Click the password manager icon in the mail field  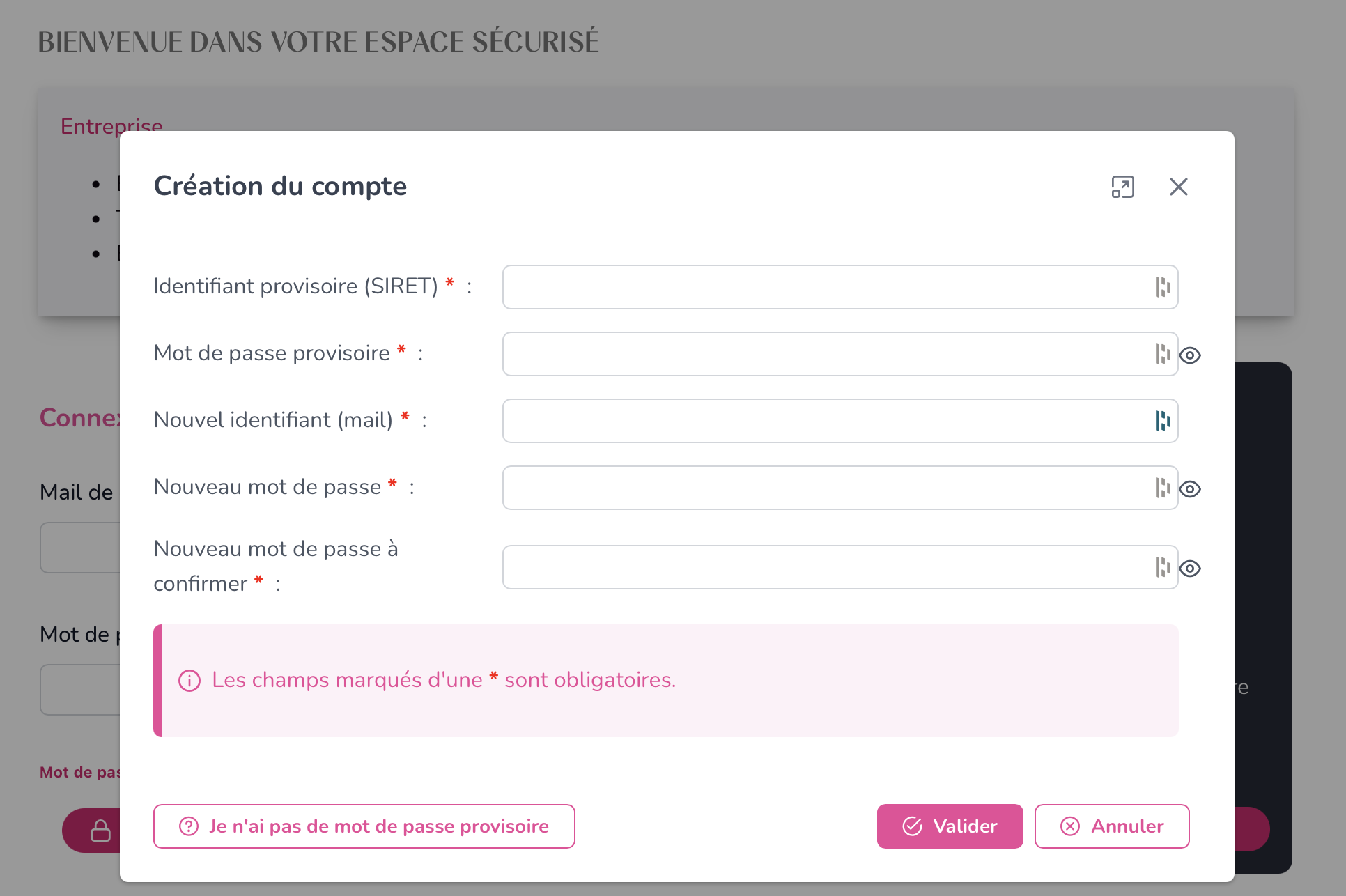point(1162,421)
